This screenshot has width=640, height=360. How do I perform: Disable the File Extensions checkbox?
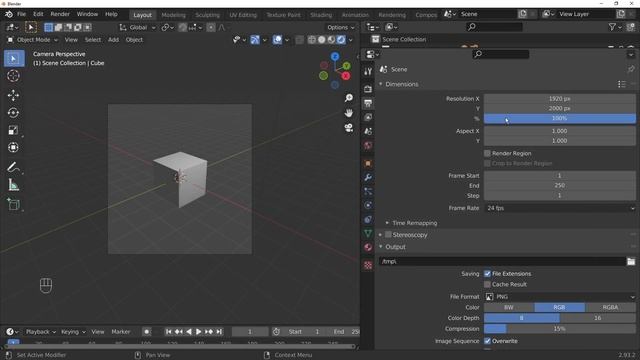tap(487, 274)
